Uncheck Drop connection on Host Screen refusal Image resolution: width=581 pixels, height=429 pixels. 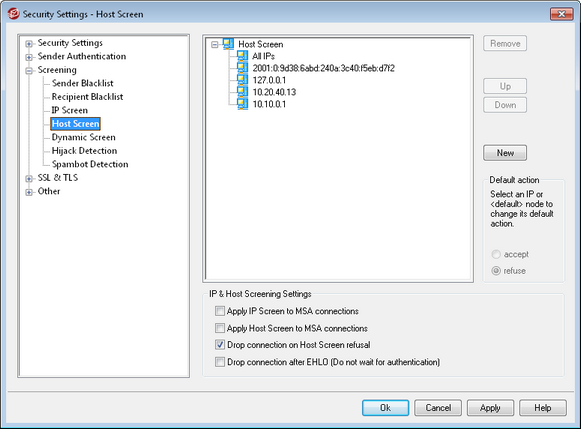pos(220,345)
